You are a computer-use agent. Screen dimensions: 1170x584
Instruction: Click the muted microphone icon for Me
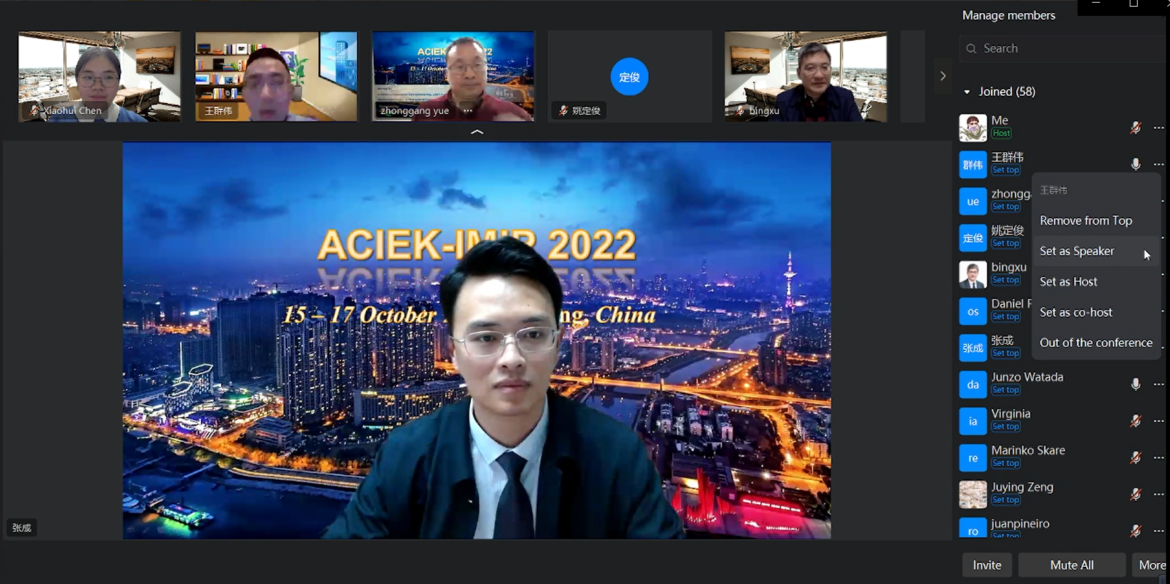coord(1135,128)
